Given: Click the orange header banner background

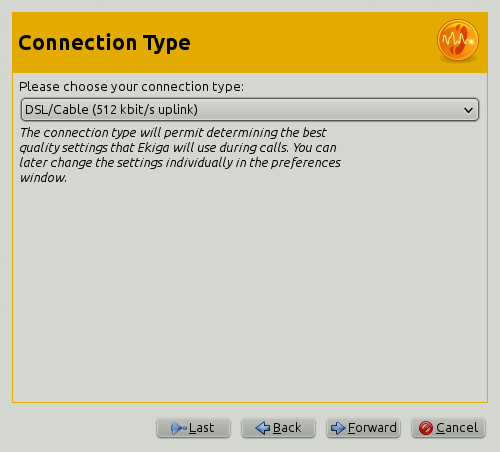Looking at the screenshot, I should [x=300, y=43].
